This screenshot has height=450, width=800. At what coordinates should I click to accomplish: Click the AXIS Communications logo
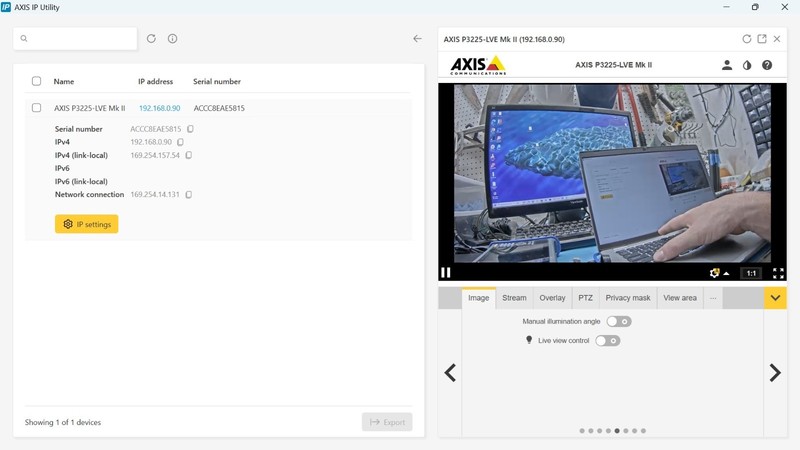click(478, 65)
